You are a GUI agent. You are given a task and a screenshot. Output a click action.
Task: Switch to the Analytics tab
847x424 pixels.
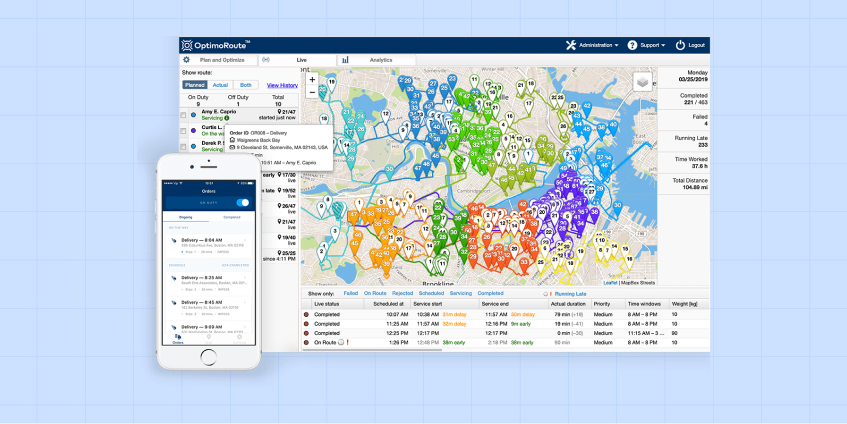pos(377,60)
